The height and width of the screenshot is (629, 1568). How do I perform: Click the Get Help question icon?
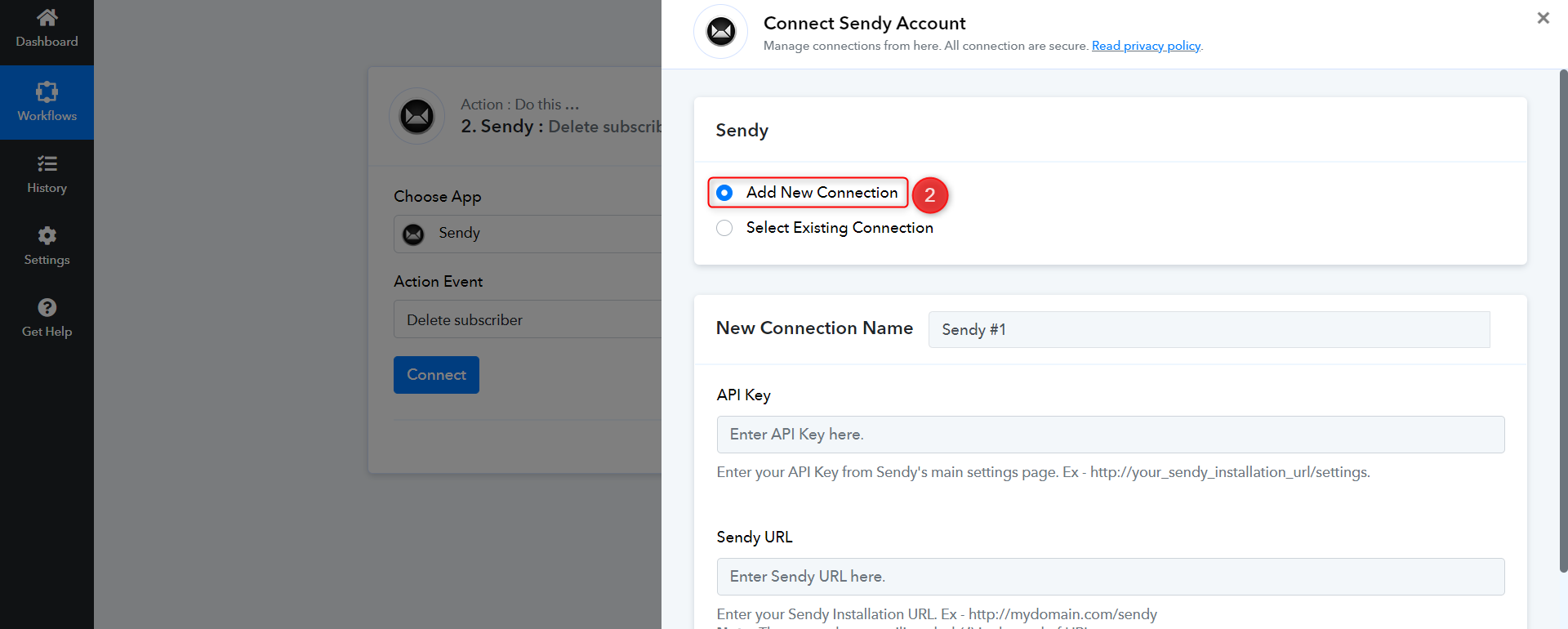click(47, 307)
